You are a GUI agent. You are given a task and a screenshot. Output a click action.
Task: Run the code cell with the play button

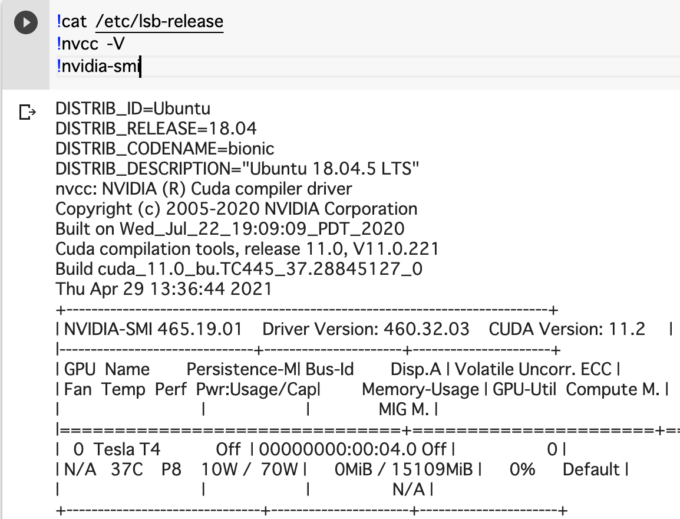coord(26,22)
